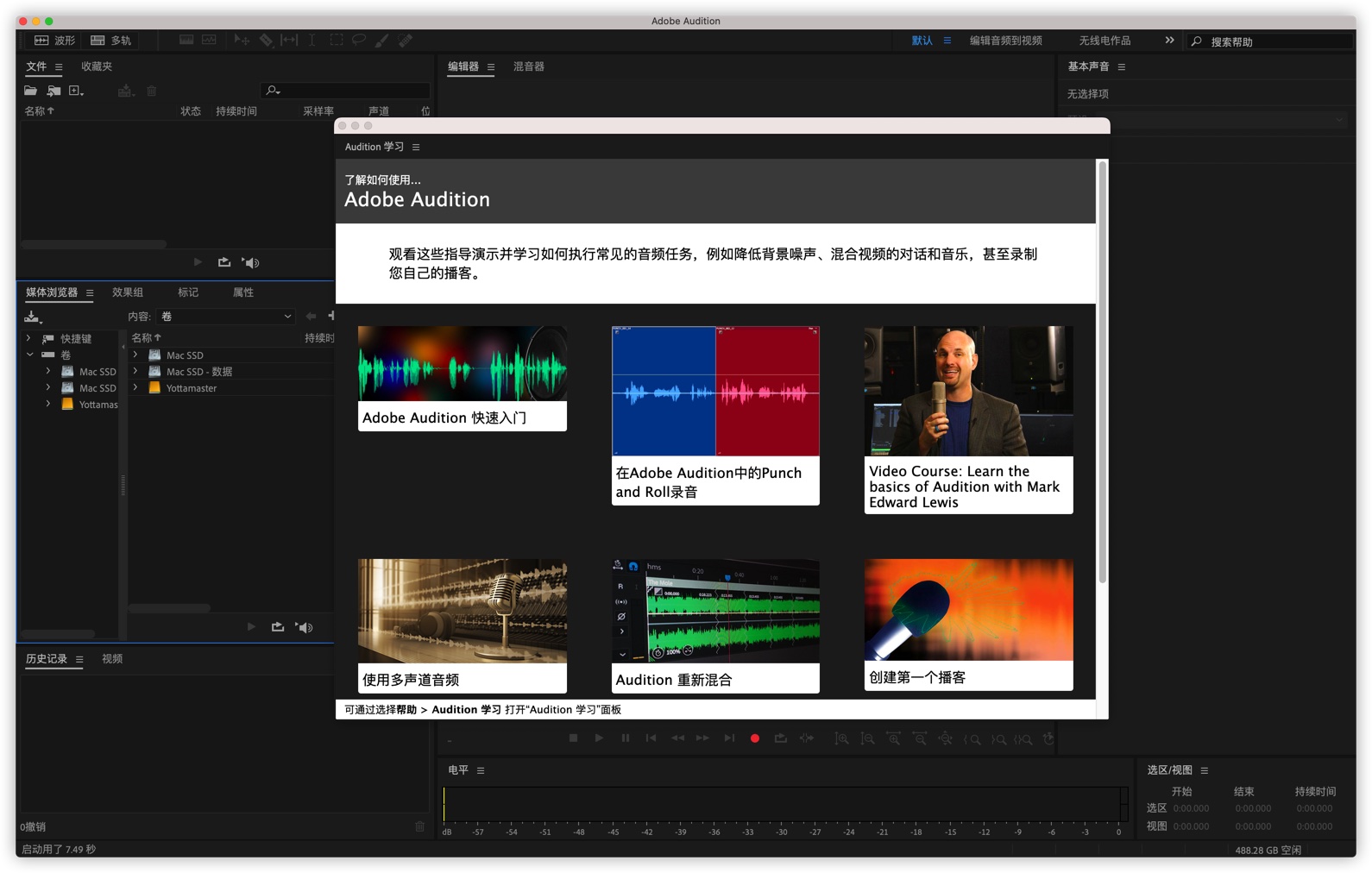1372x873 pixels.
Task: Toggle auto-play speaker in media browser
Action: (304, 627)
